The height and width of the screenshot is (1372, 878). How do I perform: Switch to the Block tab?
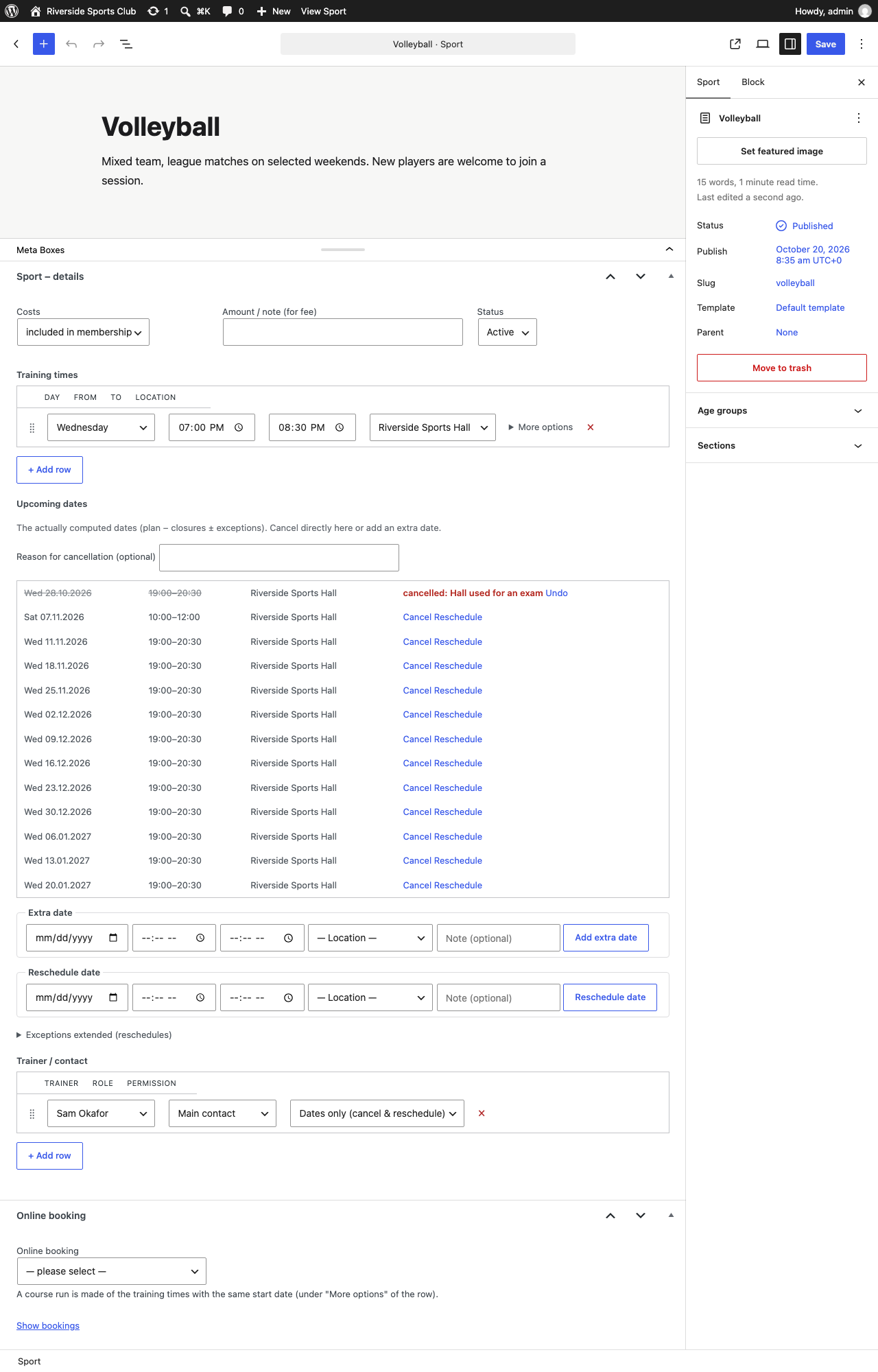[752, 82]
